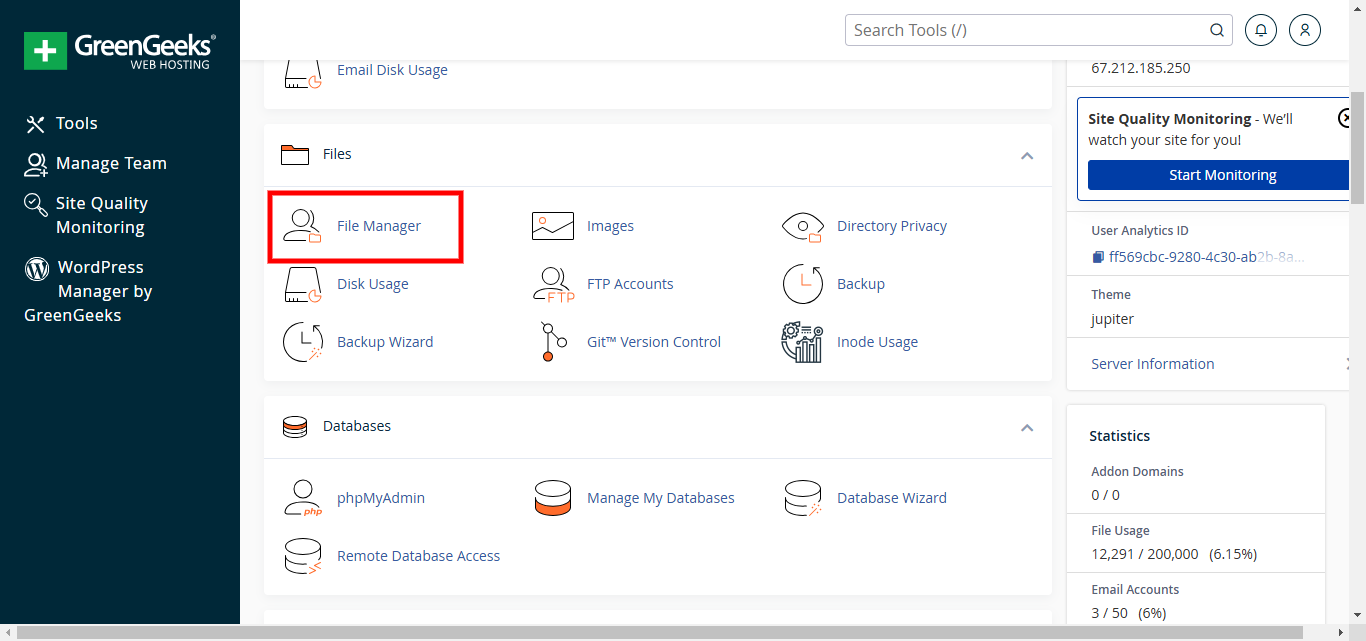The height and width of the screenshot is (641, 1366).
Task: Collapse the Databases section
Action: point(1026,427)
